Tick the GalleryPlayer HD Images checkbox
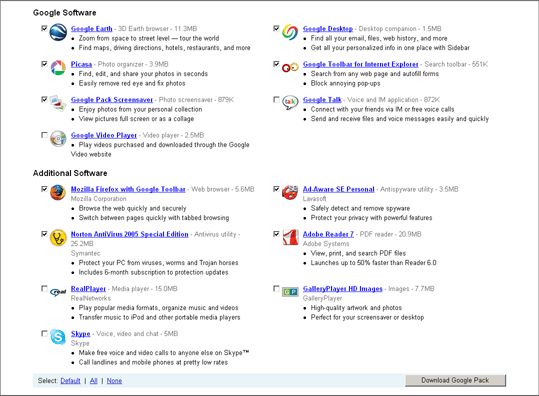The width and height of the screenshot is (539, 396). (x=276, y=288)
